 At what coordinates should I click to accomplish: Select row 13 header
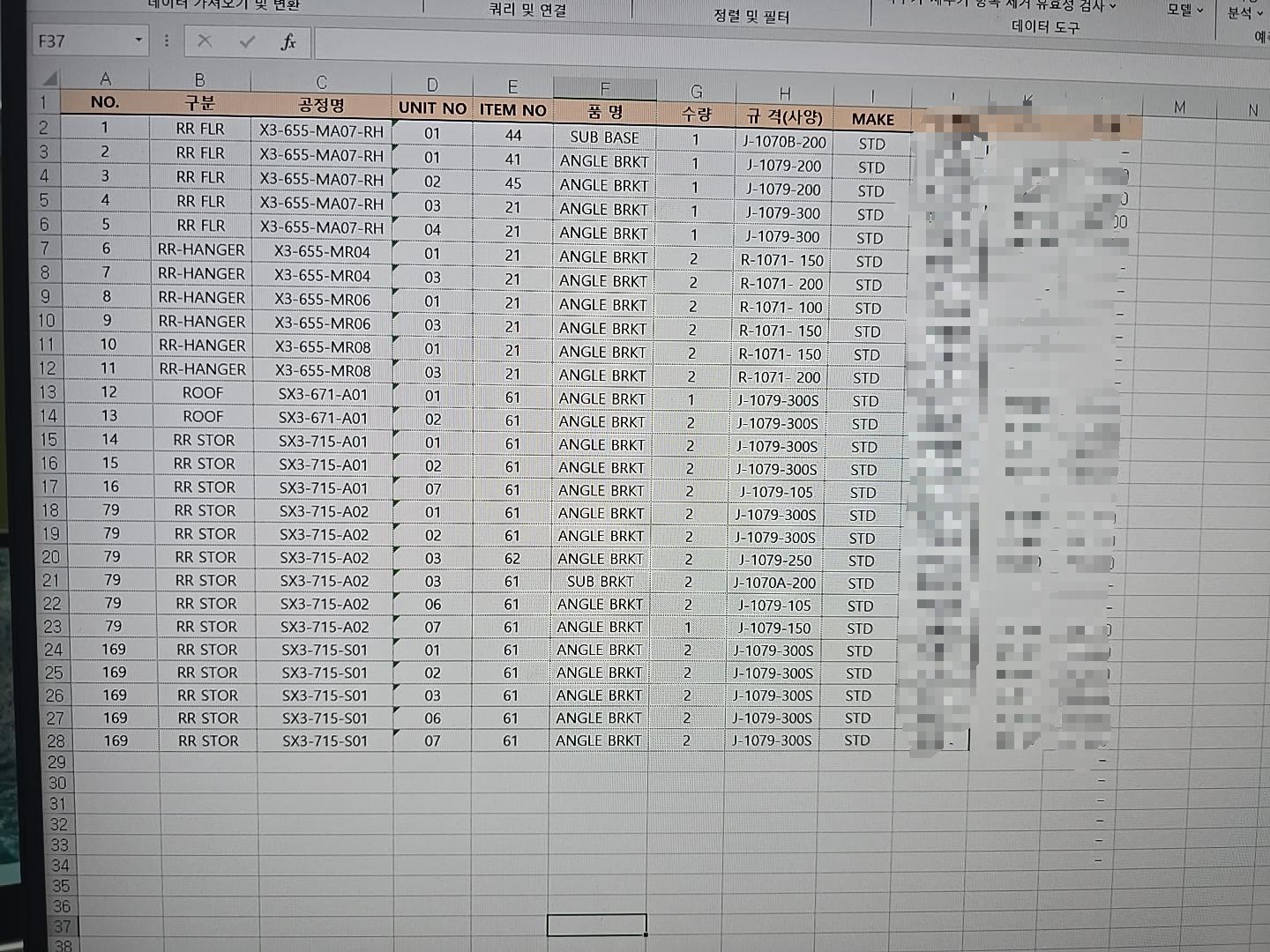47,391
